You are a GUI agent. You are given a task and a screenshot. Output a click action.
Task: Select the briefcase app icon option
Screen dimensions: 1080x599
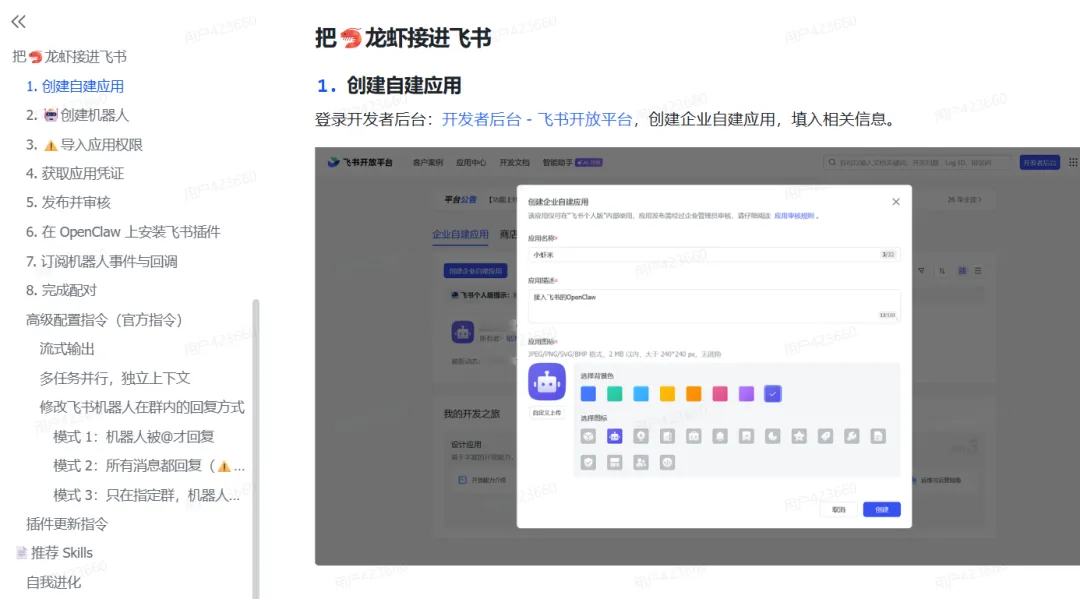tap(694, 437)
